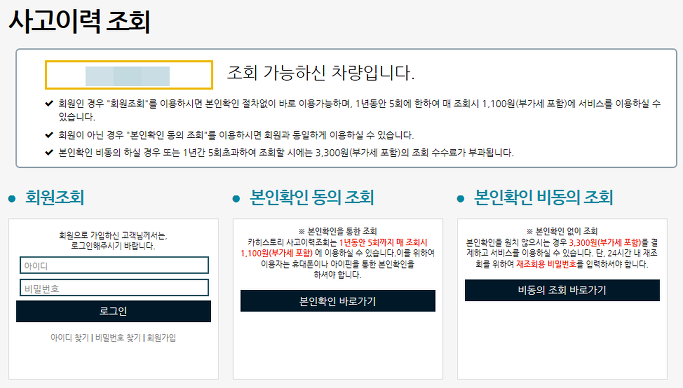
Task: Open the 비밀번호 찾기 link
Action: (118, 337)
